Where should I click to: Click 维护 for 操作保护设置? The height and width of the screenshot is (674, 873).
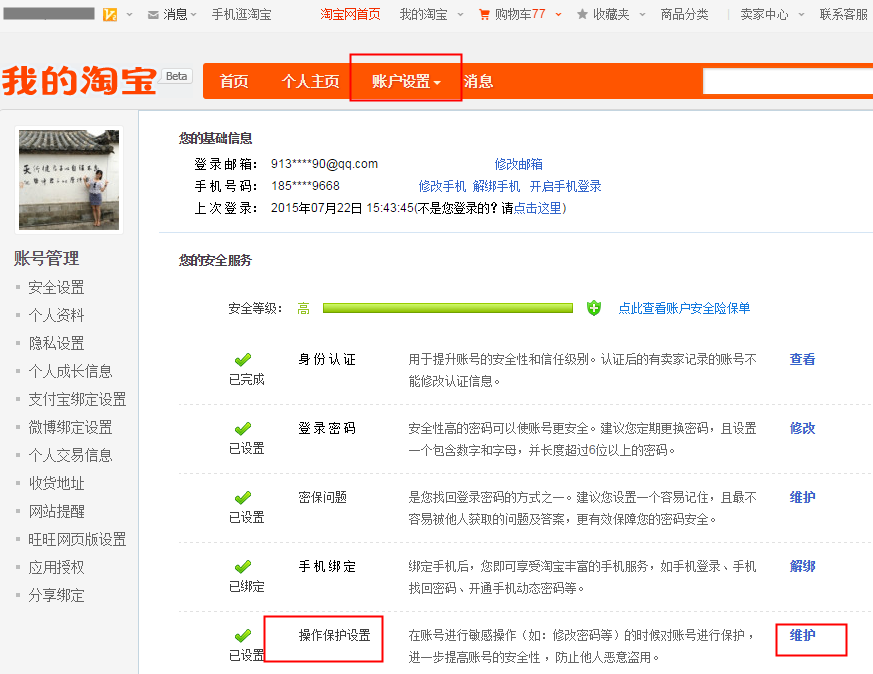[x=802, y=636]
